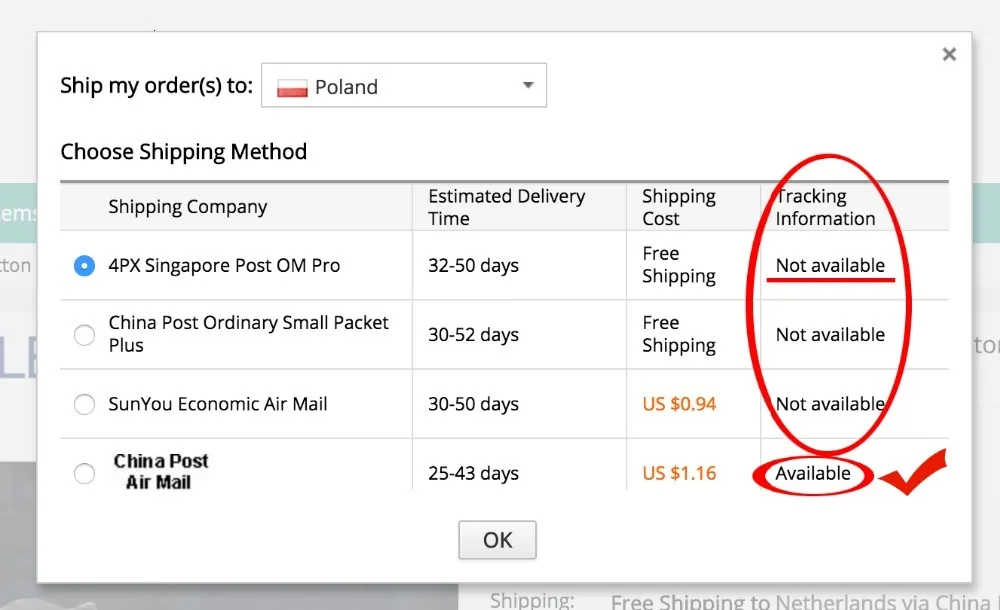
Task: Click the '25-43 days' delivery time
Action: [x=473, y=473]
